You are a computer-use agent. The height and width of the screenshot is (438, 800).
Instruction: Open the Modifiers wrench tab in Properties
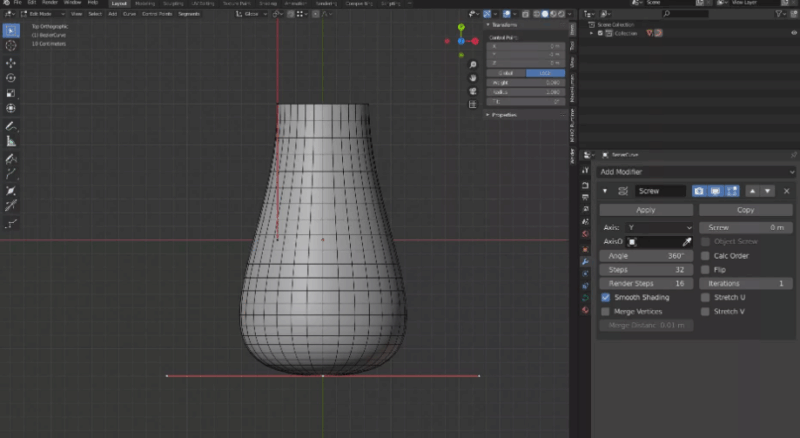coord(585,261)
